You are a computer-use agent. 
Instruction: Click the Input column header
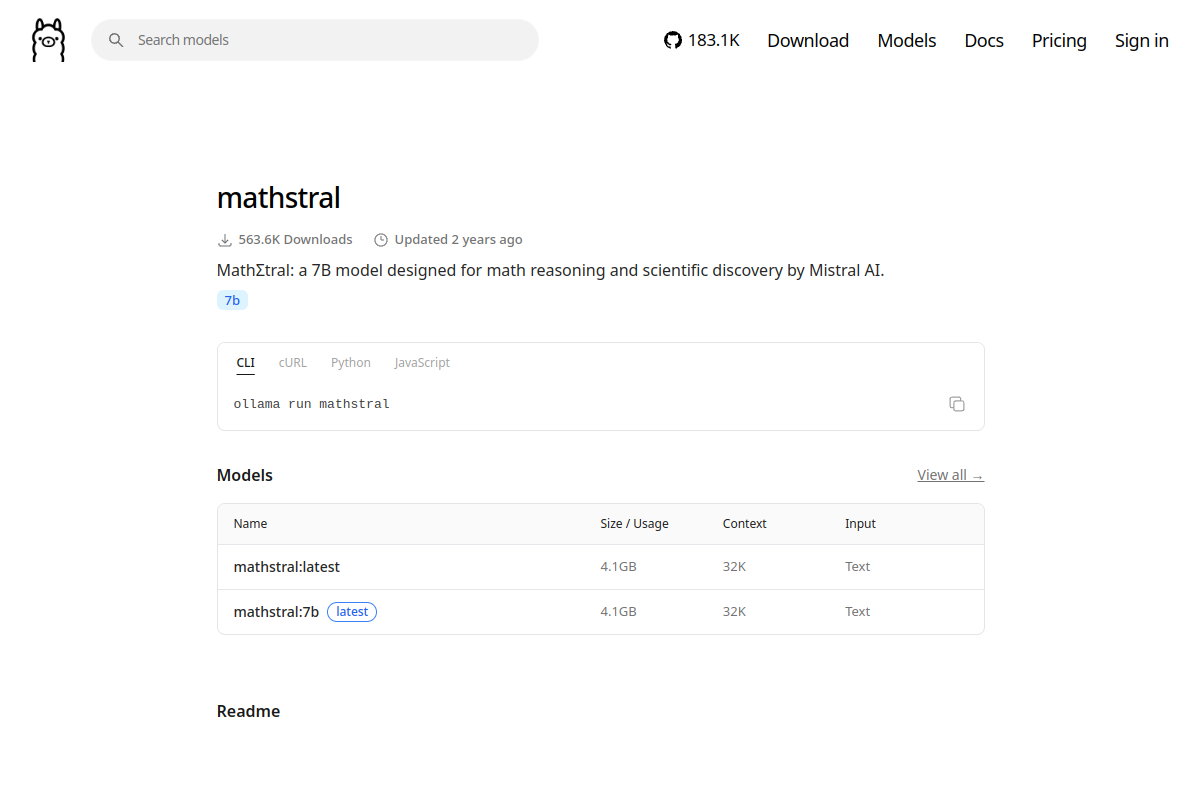coord(860,524)
